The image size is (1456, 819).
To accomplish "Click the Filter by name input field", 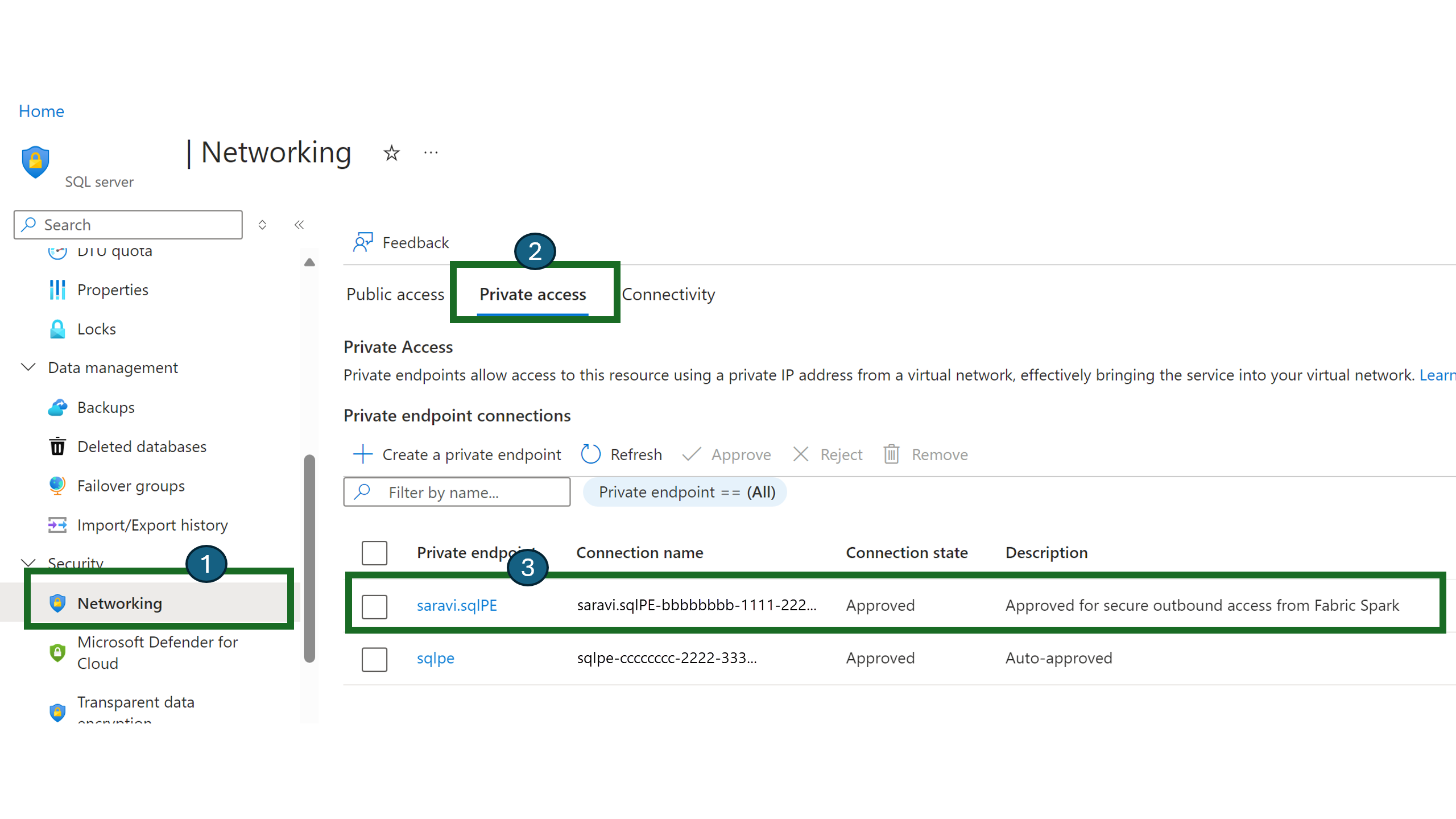I will pyautogui.click(x=457, y=492).
